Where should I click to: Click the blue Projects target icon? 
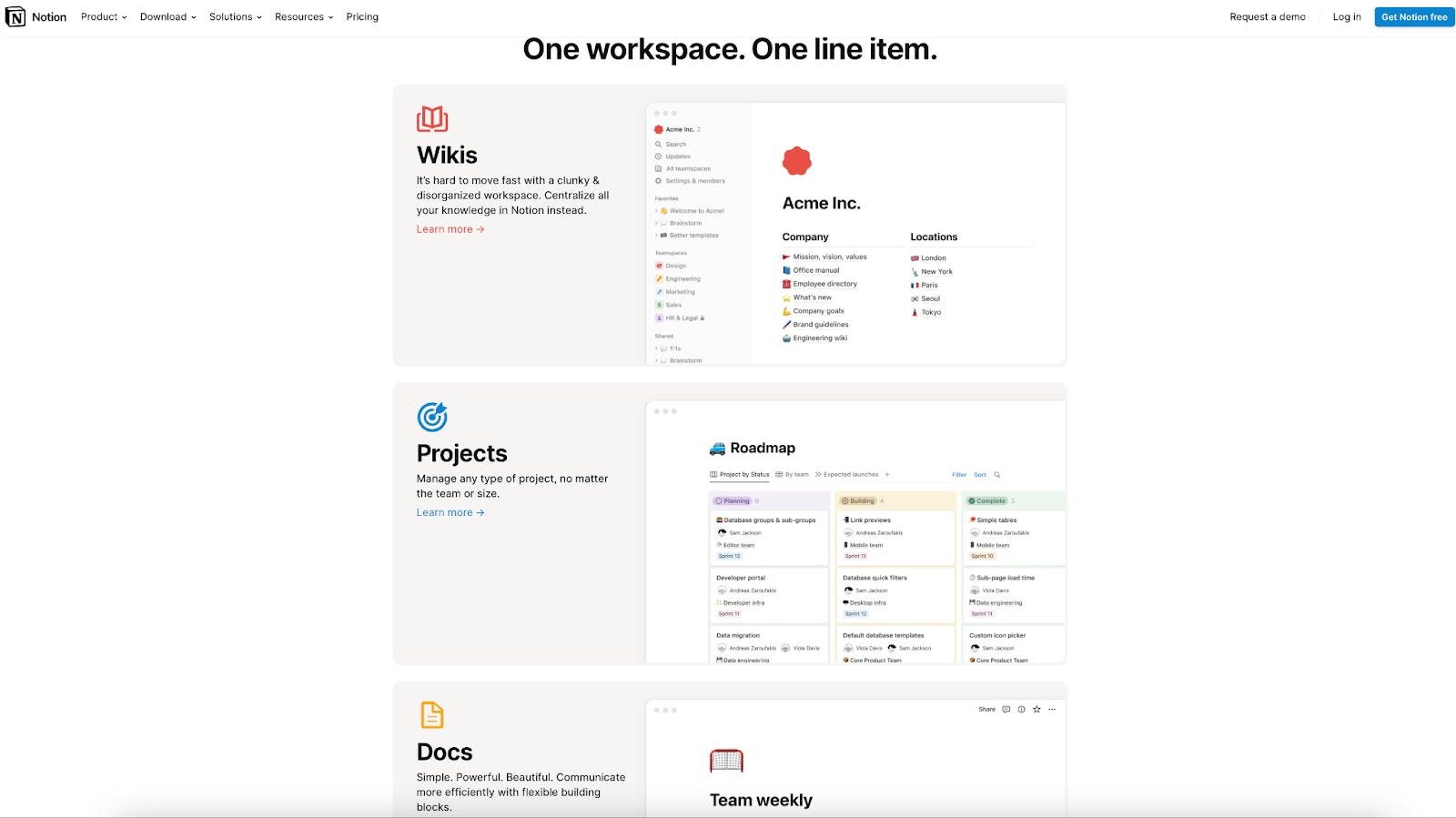click(x=432, y=417)
